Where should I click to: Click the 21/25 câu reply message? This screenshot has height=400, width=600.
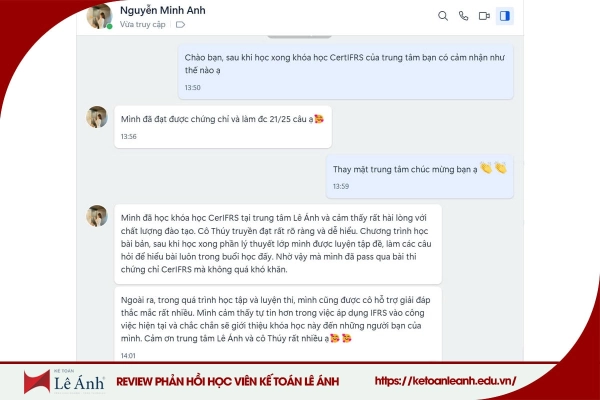point(223,127)
